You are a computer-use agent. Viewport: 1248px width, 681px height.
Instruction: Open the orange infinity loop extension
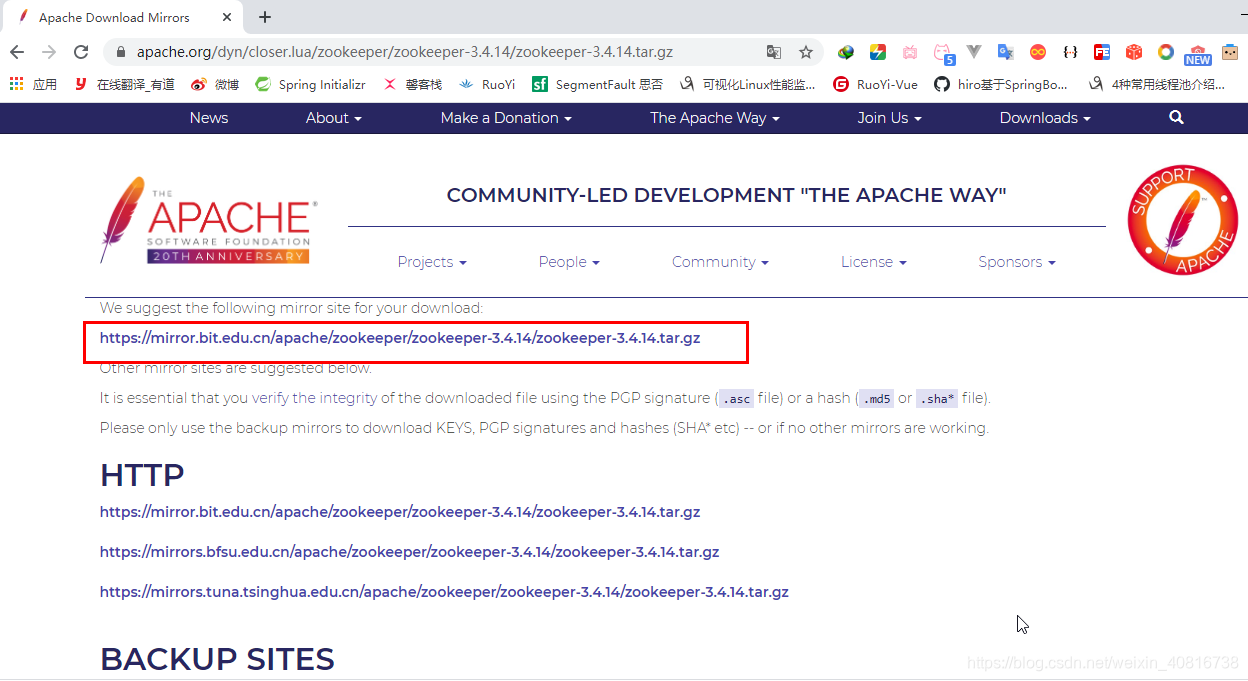point(1038,52)
